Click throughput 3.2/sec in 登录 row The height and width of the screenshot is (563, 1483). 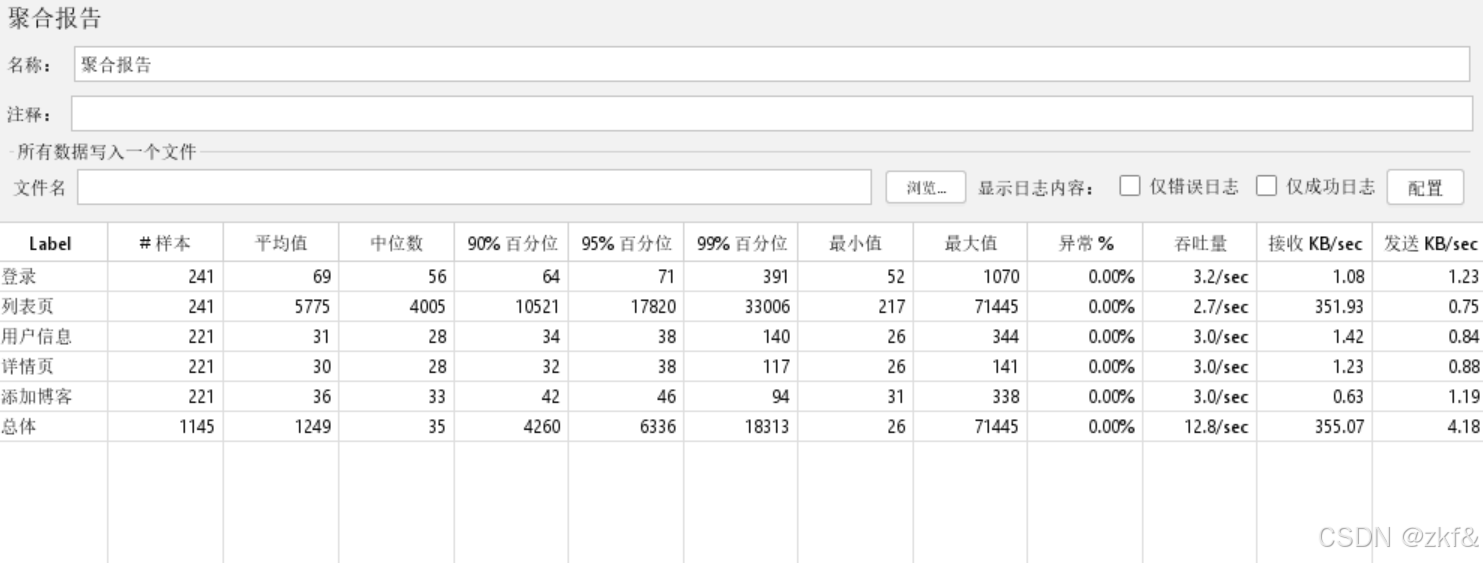(x=1223, y=276)
